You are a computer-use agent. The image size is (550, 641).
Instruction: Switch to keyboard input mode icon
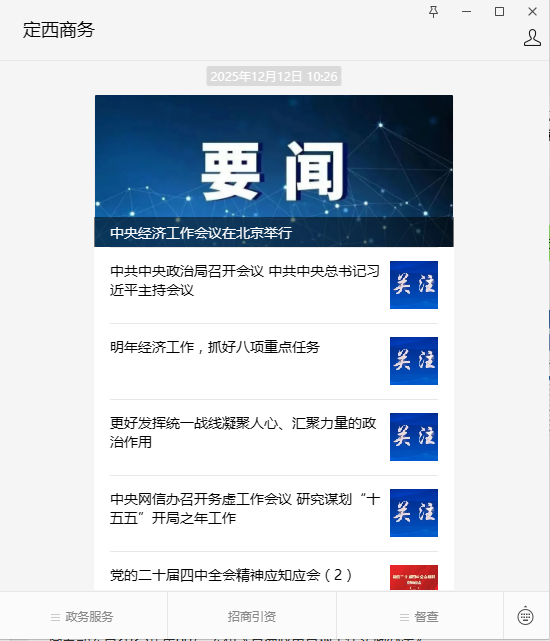pos(525,616)
